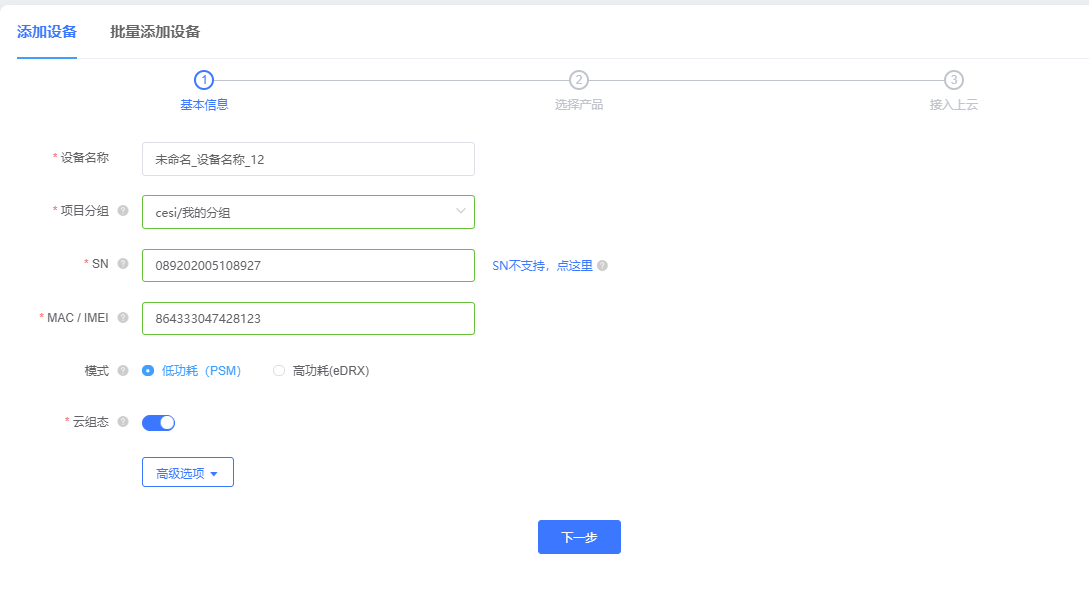Click the 接入上云 step label
The width and height of the screenshot is (1089, 604).
[x=954, y=105]
